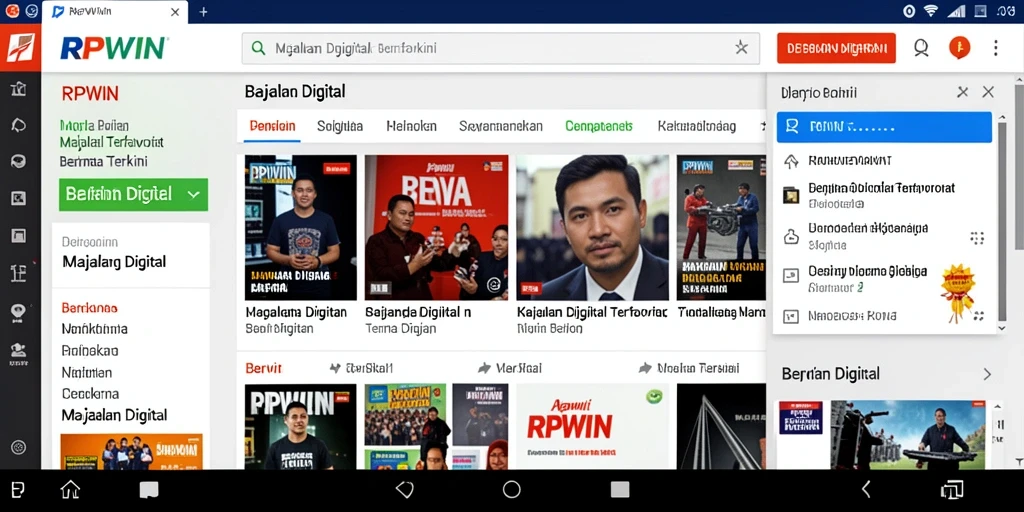Click the 1E icon in left sidebar

[x=19, y=273]
